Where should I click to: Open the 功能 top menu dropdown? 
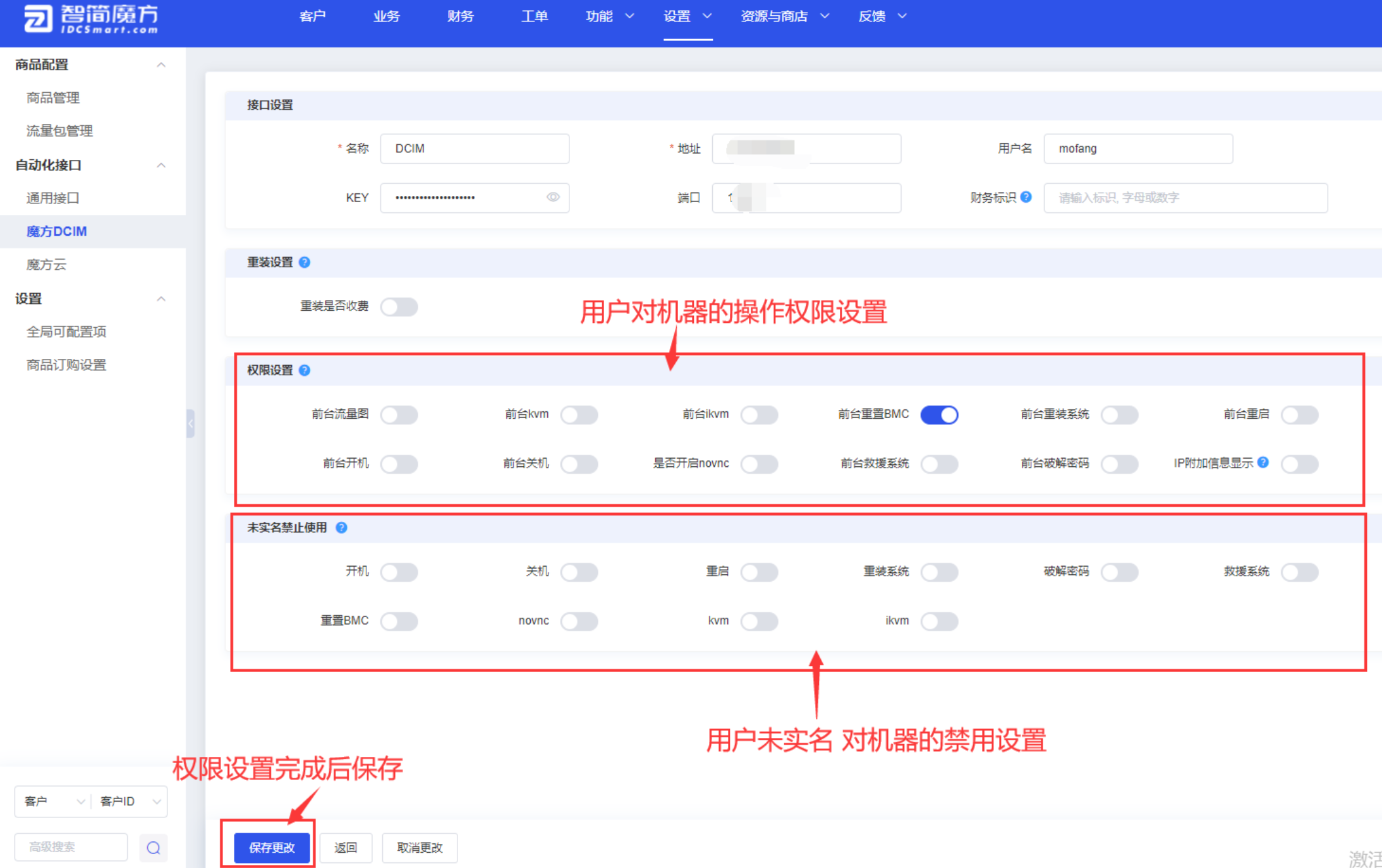[609, 16]
